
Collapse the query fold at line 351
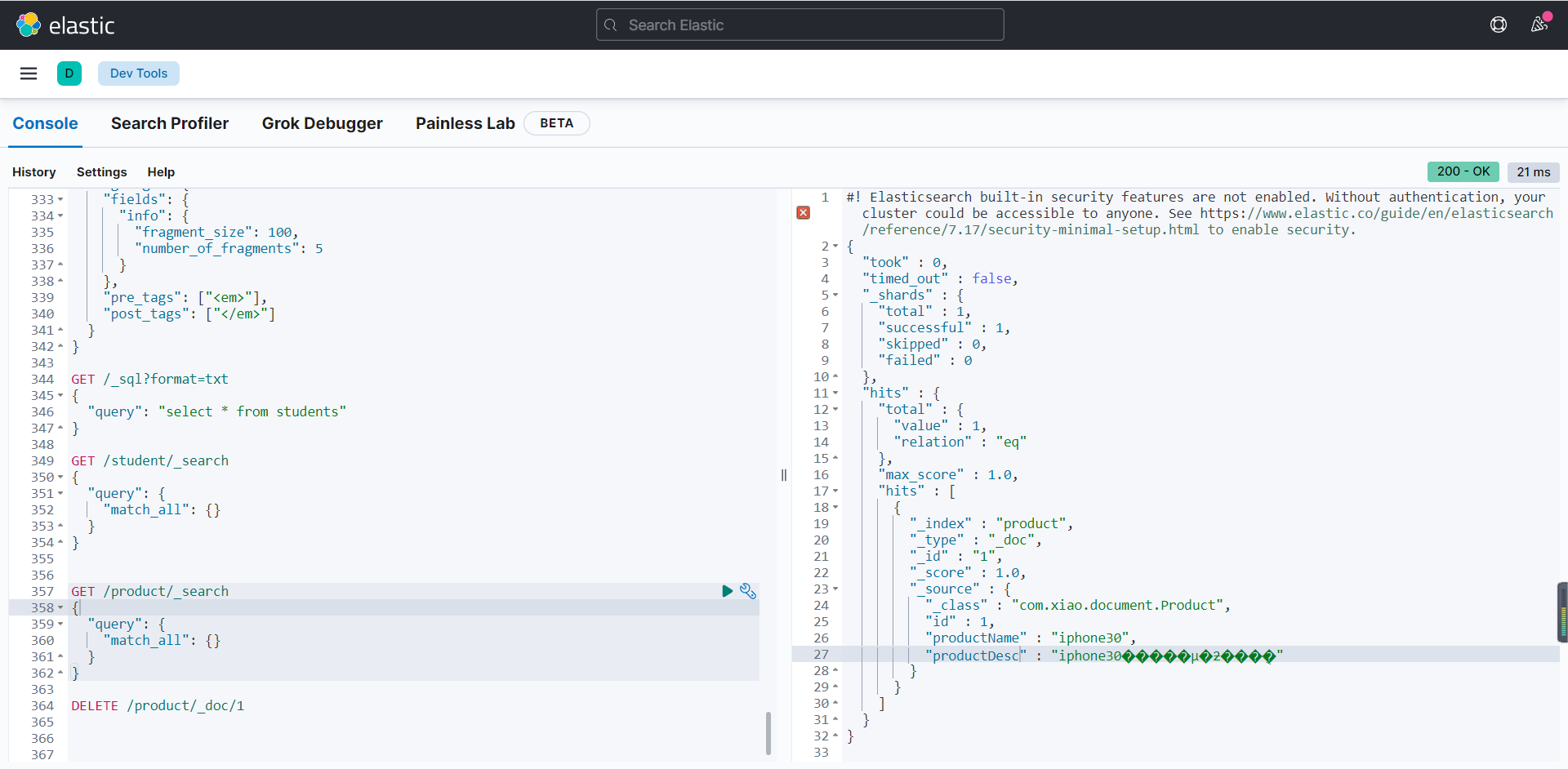[x=60, y=493]
